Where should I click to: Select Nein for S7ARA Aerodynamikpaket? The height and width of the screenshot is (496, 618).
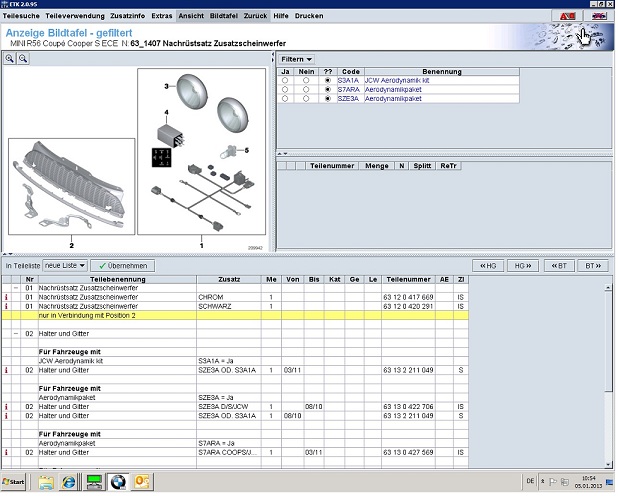click(x=306, y=90)
